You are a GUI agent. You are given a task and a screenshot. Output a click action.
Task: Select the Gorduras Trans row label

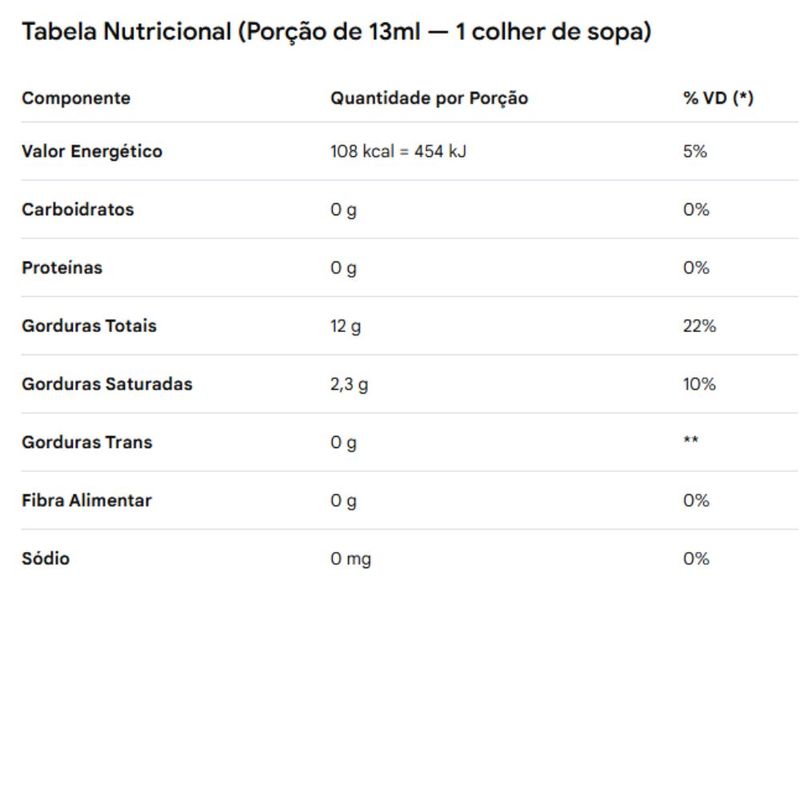(87, 442)
